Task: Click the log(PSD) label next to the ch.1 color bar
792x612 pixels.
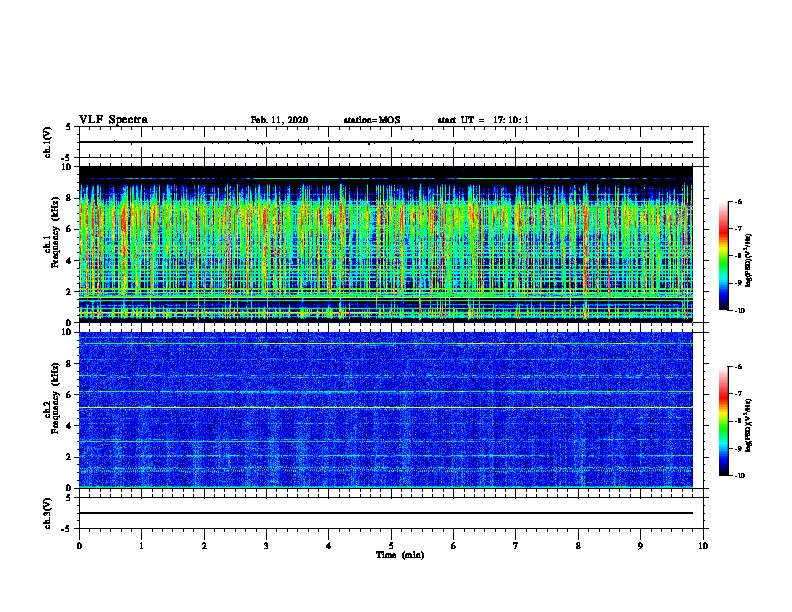Action: 749,260
